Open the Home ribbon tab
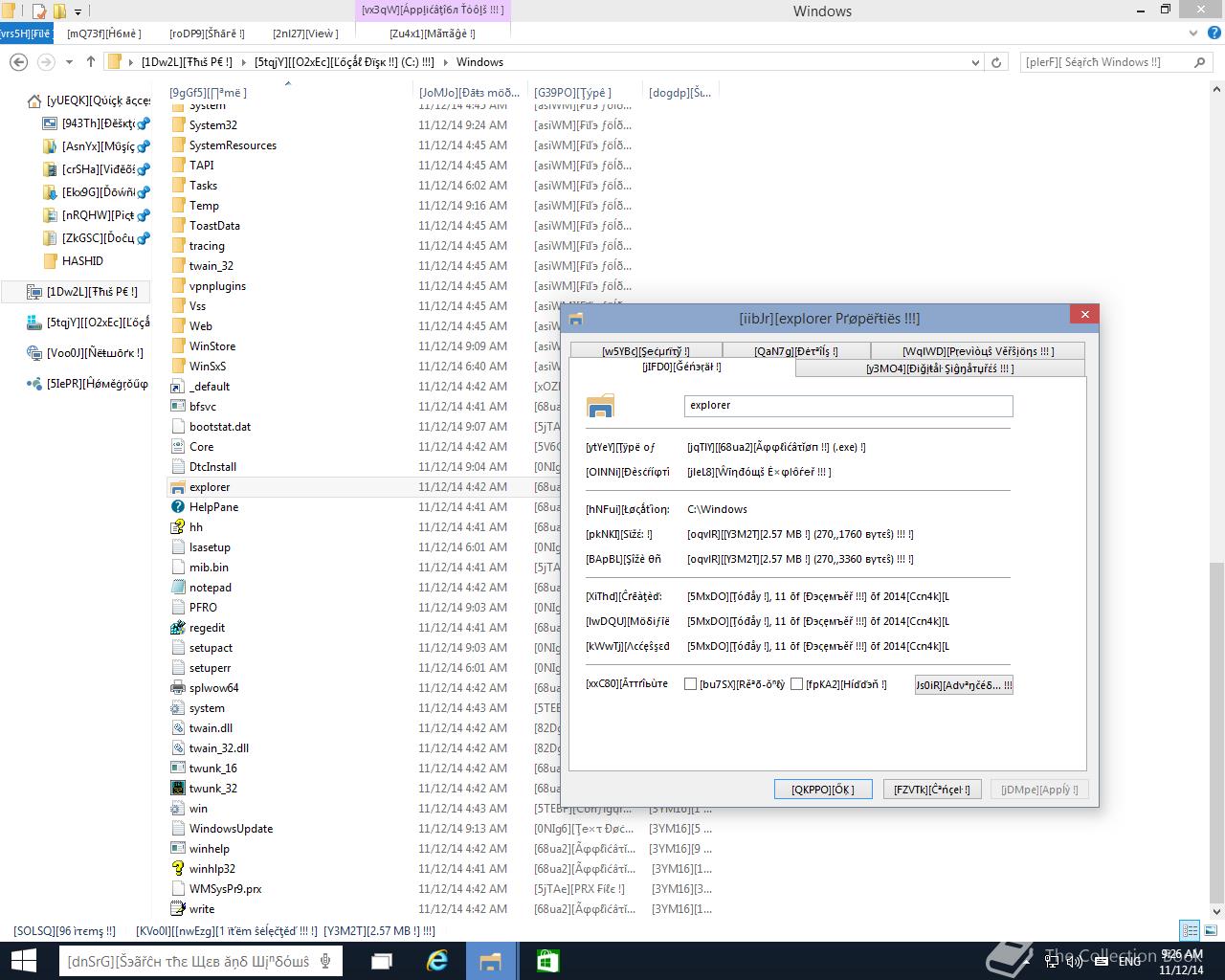 pyautogui.click(x=104, y=33)
